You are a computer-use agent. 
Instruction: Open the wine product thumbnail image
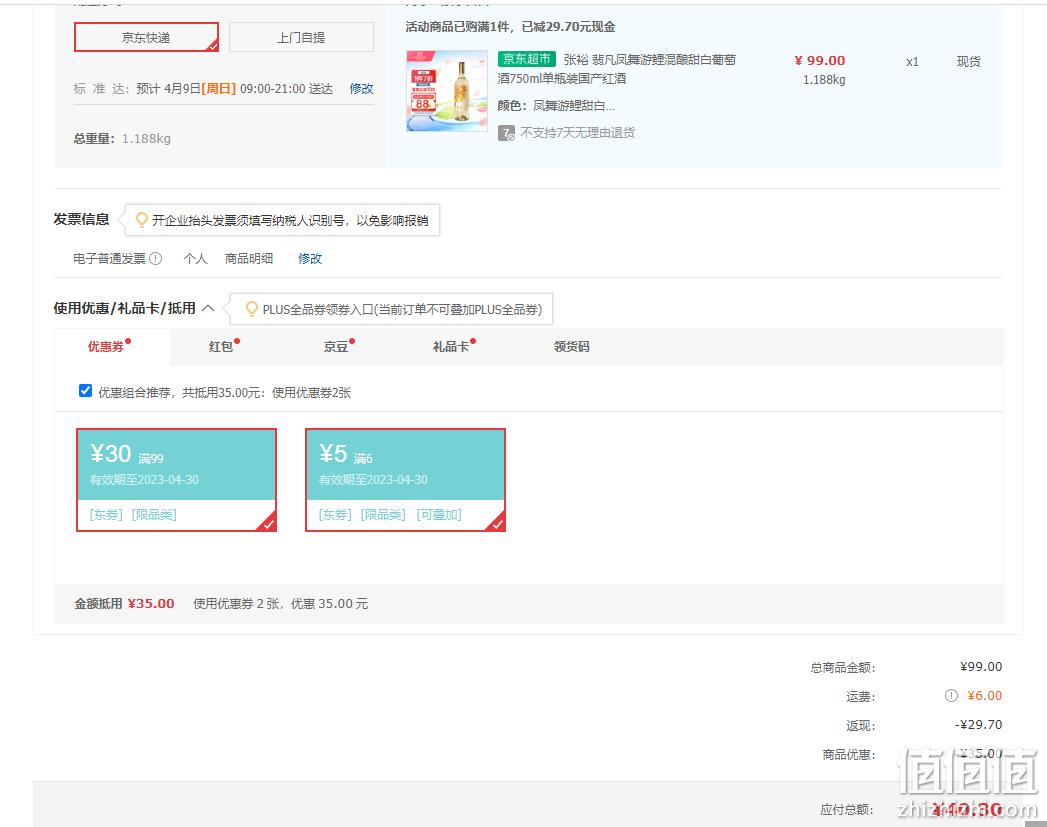coord(447,91)
